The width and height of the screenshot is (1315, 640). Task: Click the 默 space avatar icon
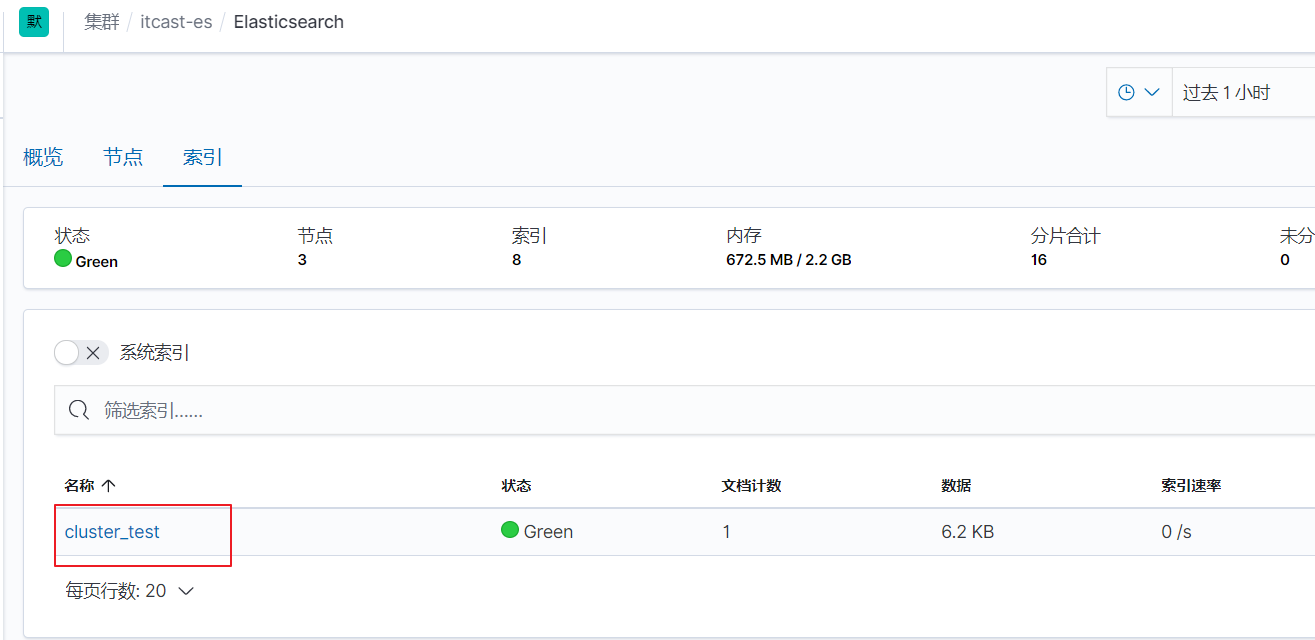pos(34,22)
